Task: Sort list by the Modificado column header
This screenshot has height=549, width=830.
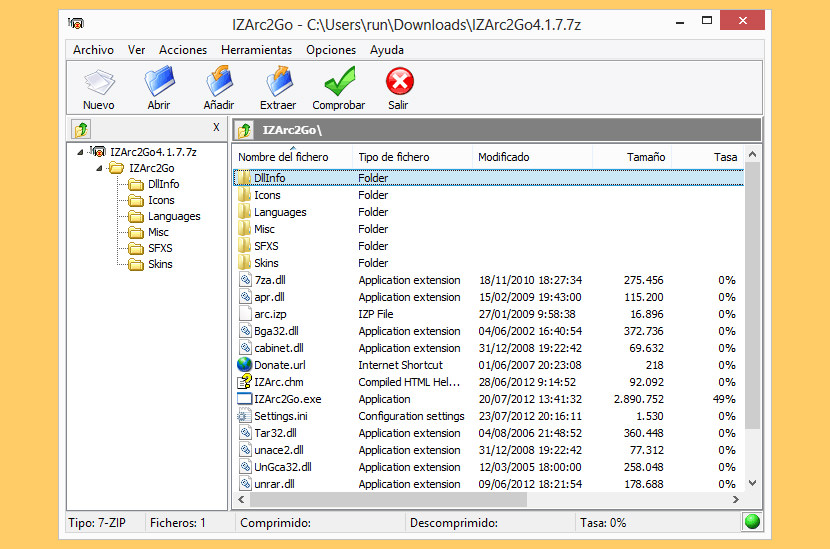Action: tap(504, 157)
